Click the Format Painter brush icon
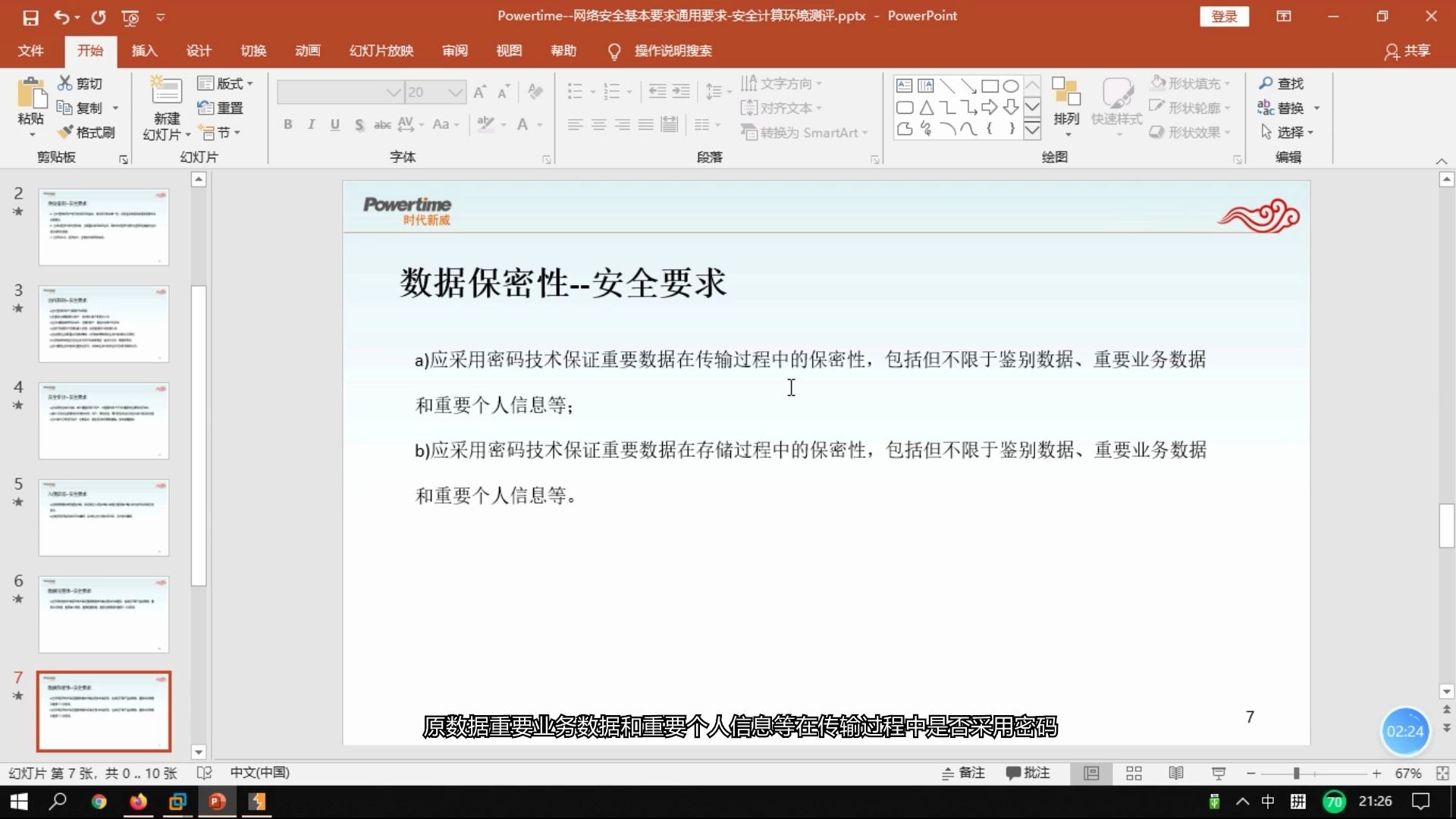 pos(66,132)
